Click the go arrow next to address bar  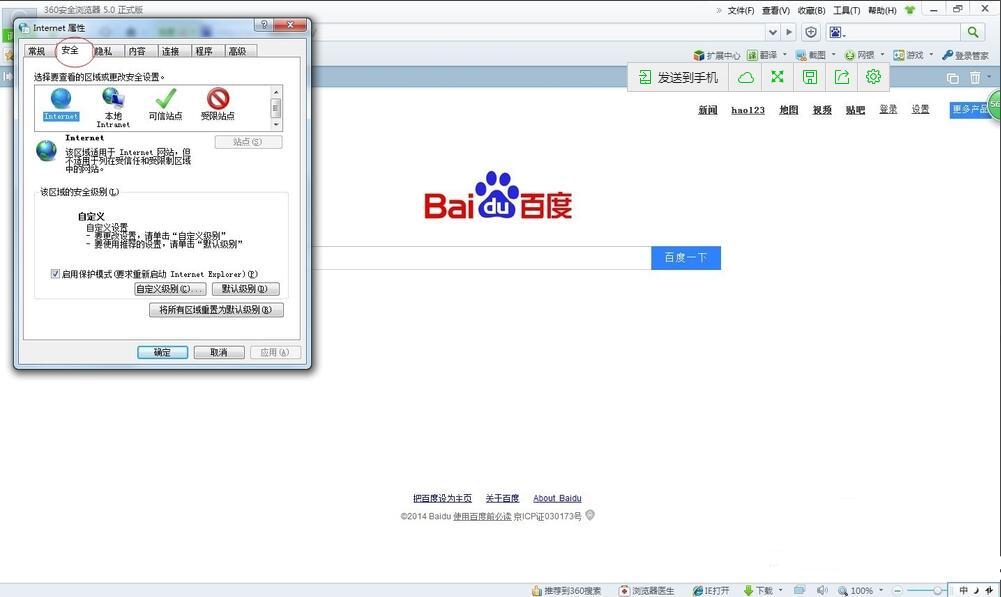click(x=789, y=32)
